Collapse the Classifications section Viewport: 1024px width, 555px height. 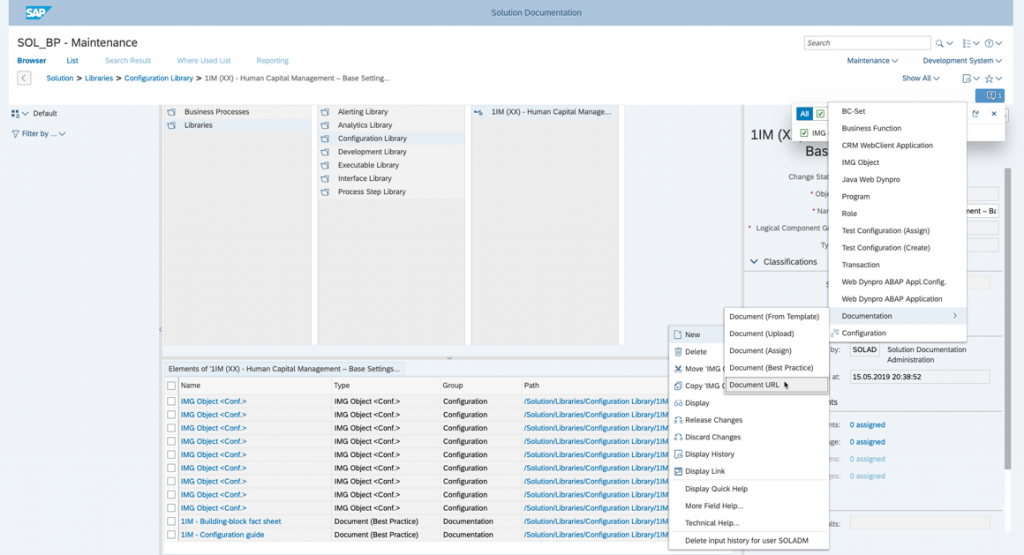[x=754, y=262]
